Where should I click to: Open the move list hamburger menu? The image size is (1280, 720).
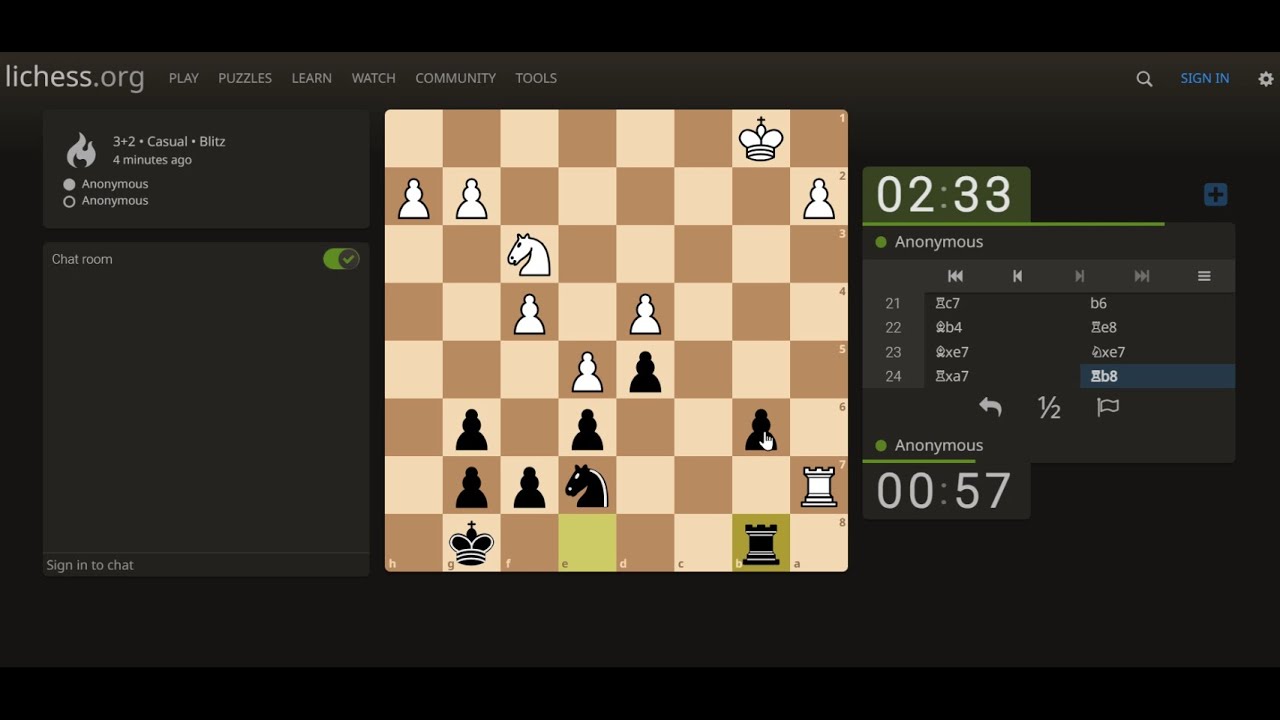(1204, 276)
